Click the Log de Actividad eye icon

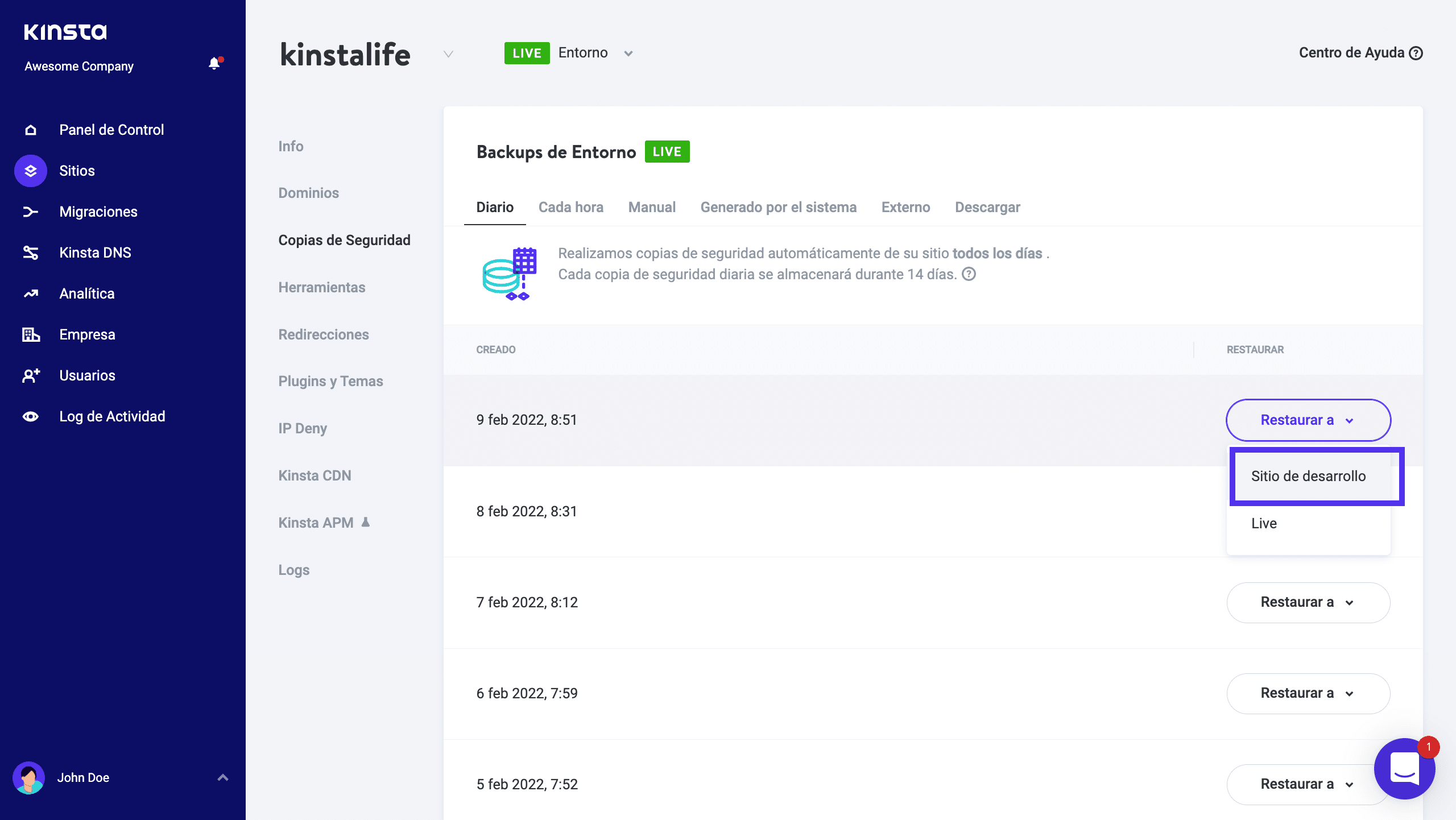[31, 416]
